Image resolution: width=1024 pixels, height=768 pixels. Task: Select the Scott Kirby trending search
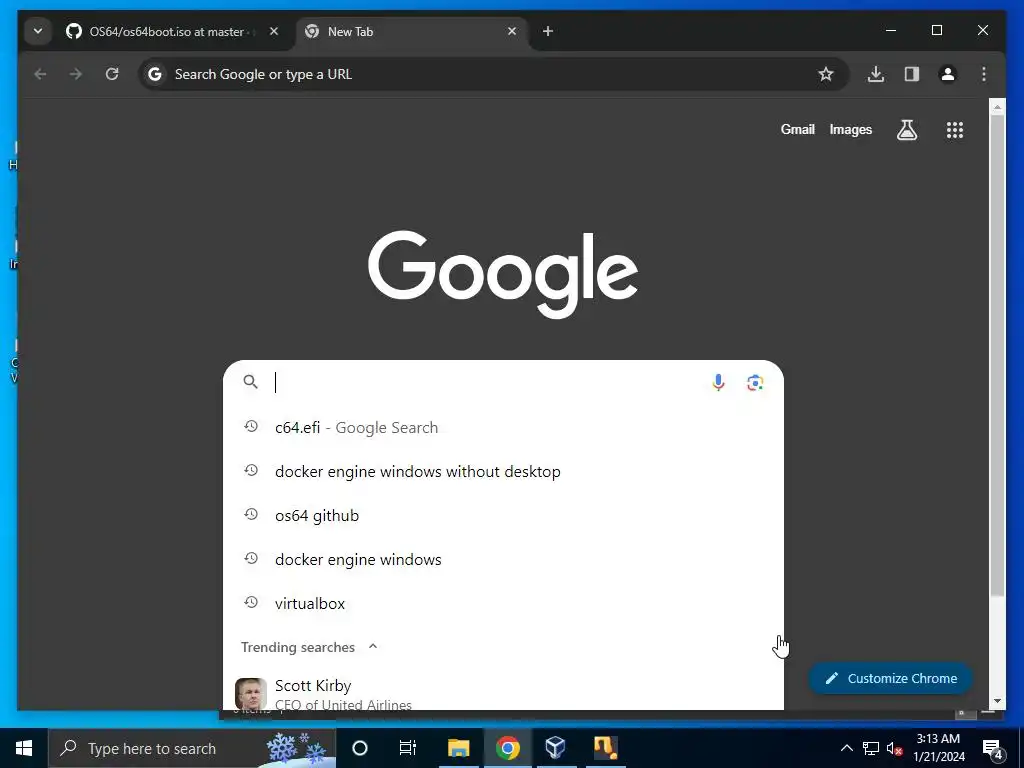[x=503, y=694]
